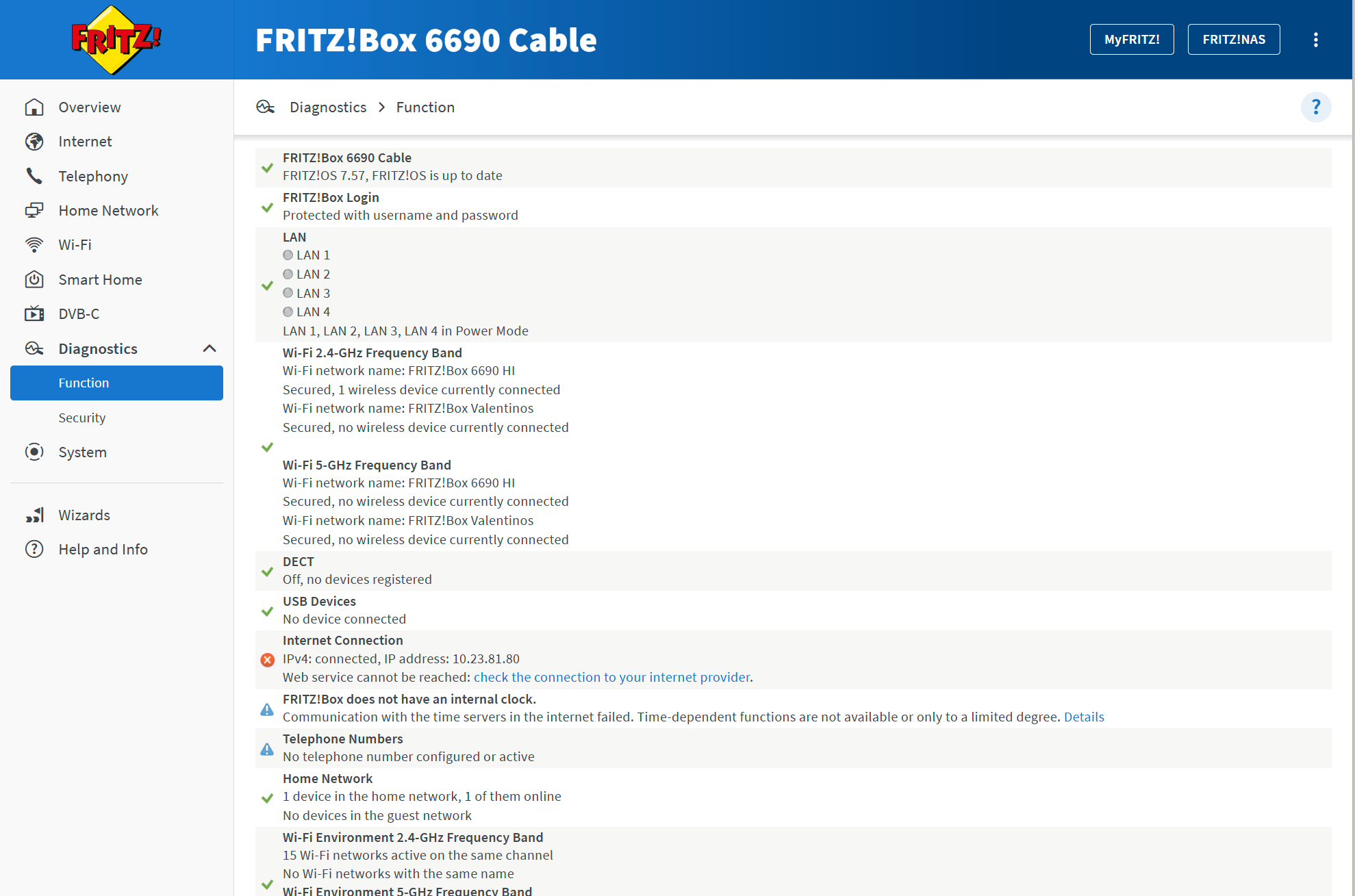Open the Details link for time servers
The image size is (1355, 896).
coord(1084,717)
